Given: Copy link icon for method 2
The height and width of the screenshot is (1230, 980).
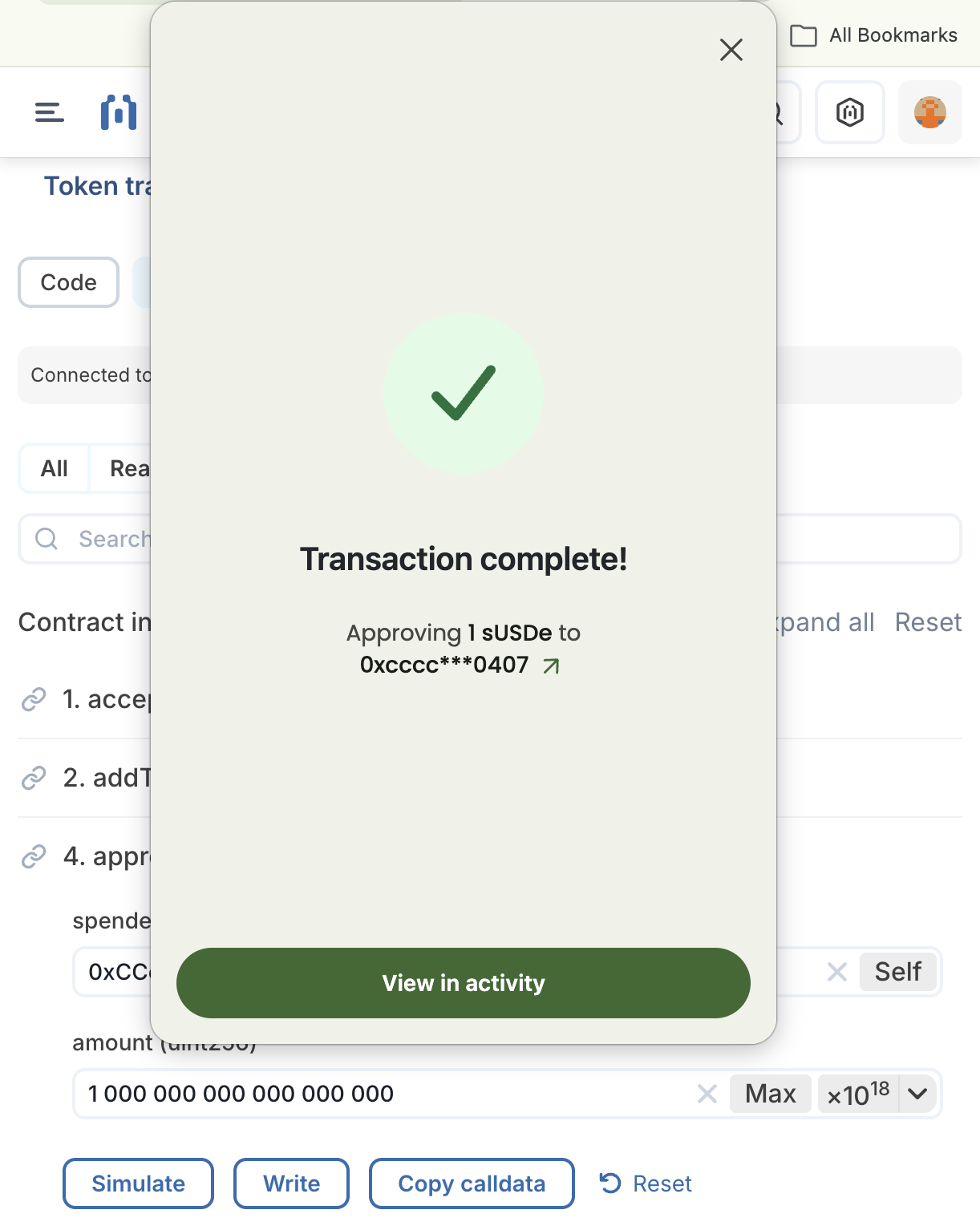Looking at the screenshot, I should [34, 778].
